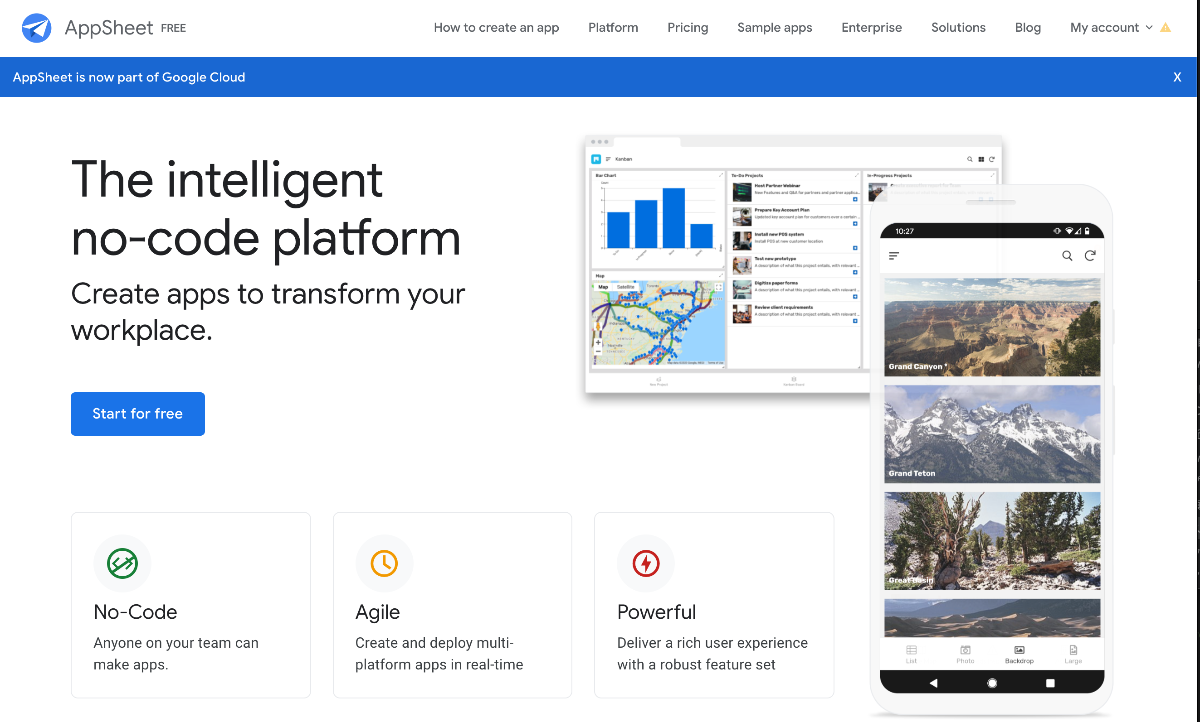Screen dimensions: 1200x722
Task: Click the grid view icon in Kanban window
Action: pos(981,159)
